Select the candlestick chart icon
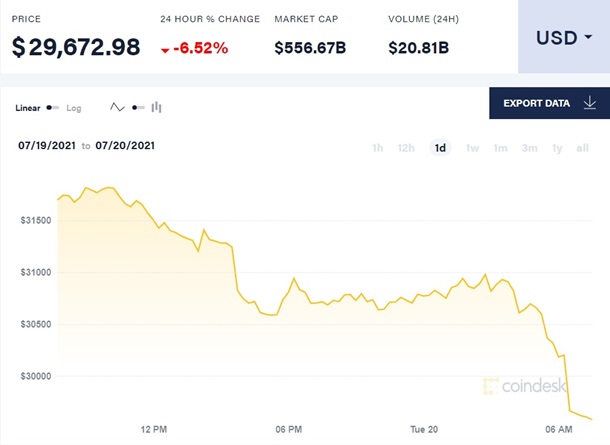The height and width of the screenshot is (445, 610). pos(157,108)
